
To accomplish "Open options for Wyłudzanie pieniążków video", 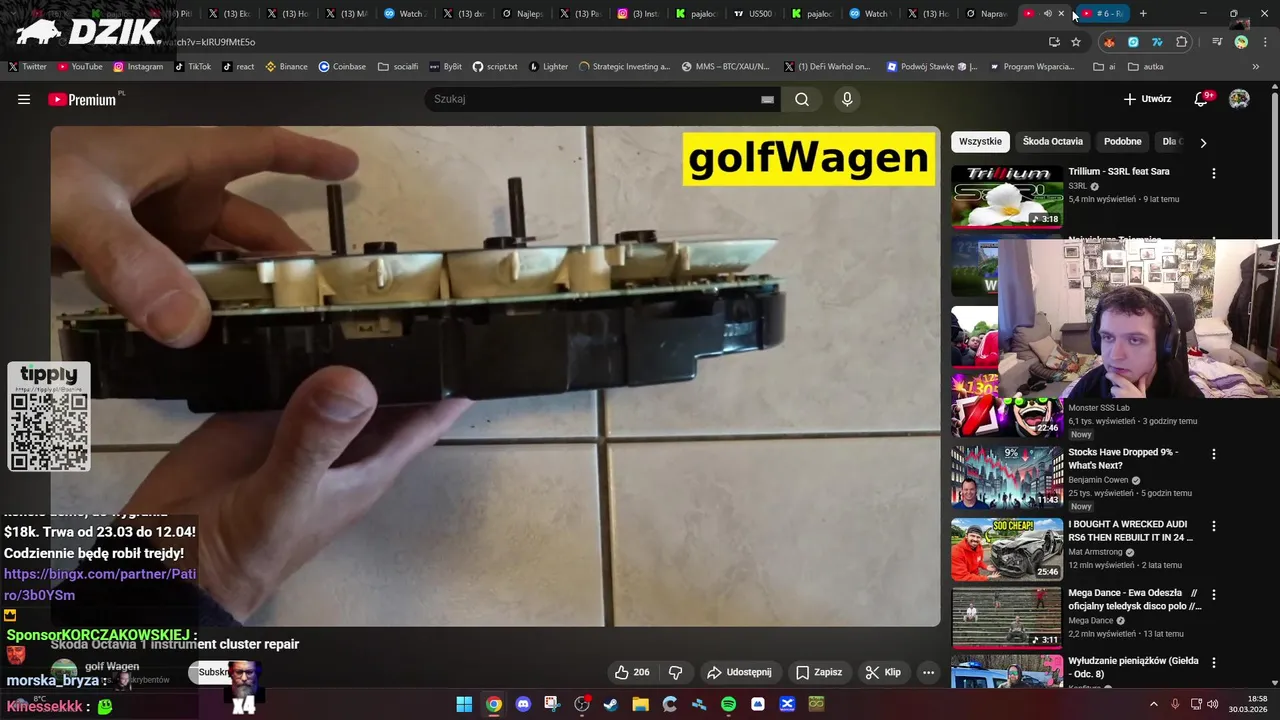I will pyautogui.click(x=1214, y=663).
